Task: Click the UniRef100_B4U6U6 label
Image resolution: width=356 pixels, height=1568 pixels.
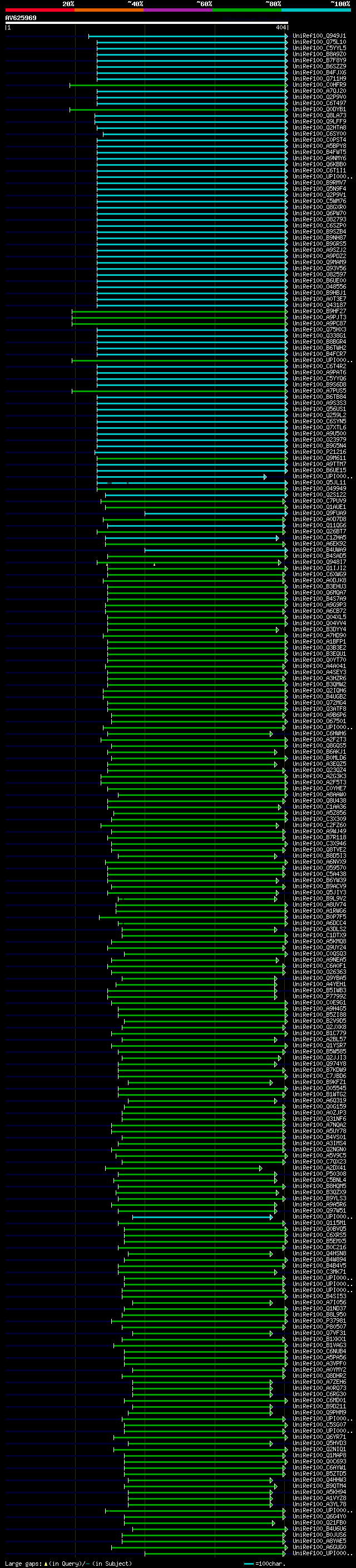Action: coord(319,1529)
